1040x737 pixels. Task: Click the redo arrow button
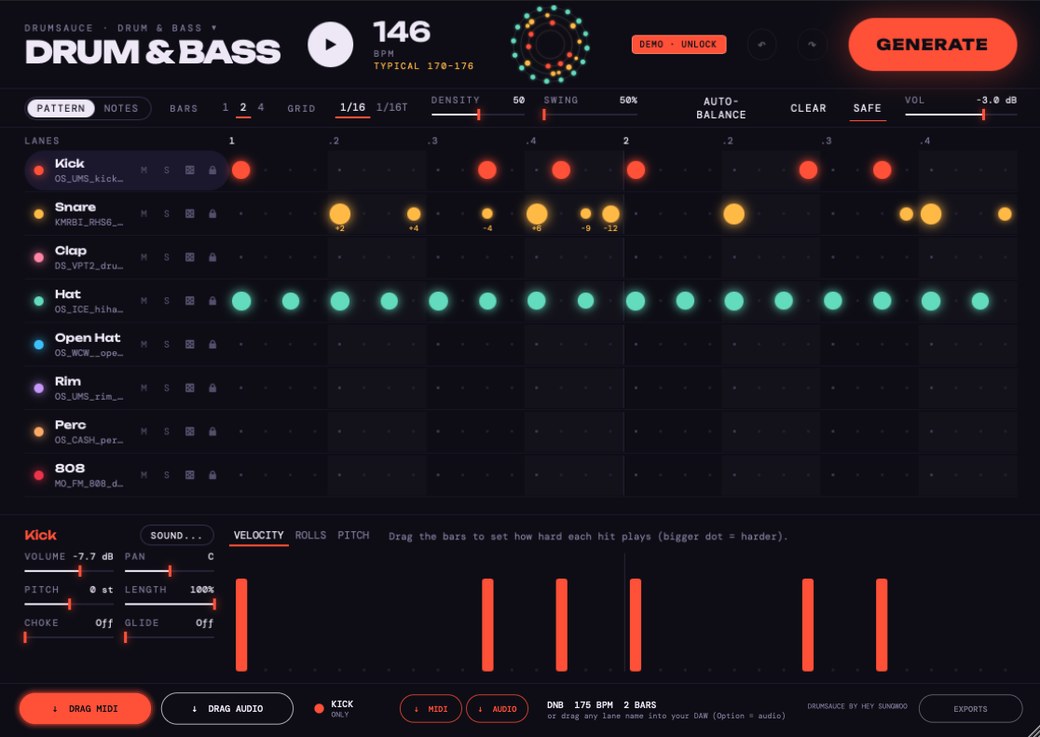coord(812,44)
